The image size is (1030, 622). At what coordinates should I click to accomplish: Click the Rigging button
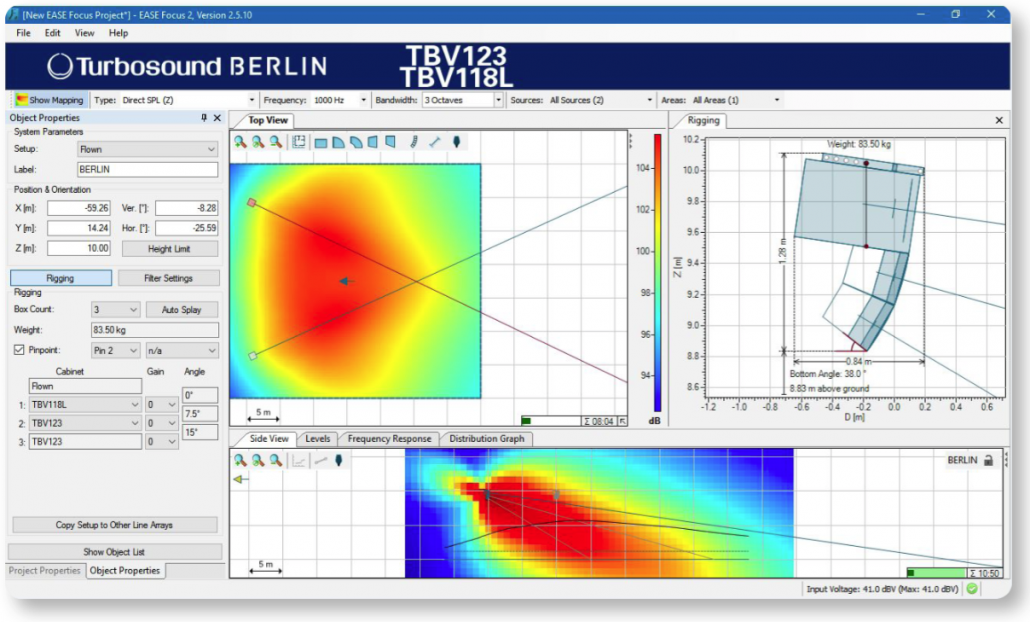coord(60,278)
